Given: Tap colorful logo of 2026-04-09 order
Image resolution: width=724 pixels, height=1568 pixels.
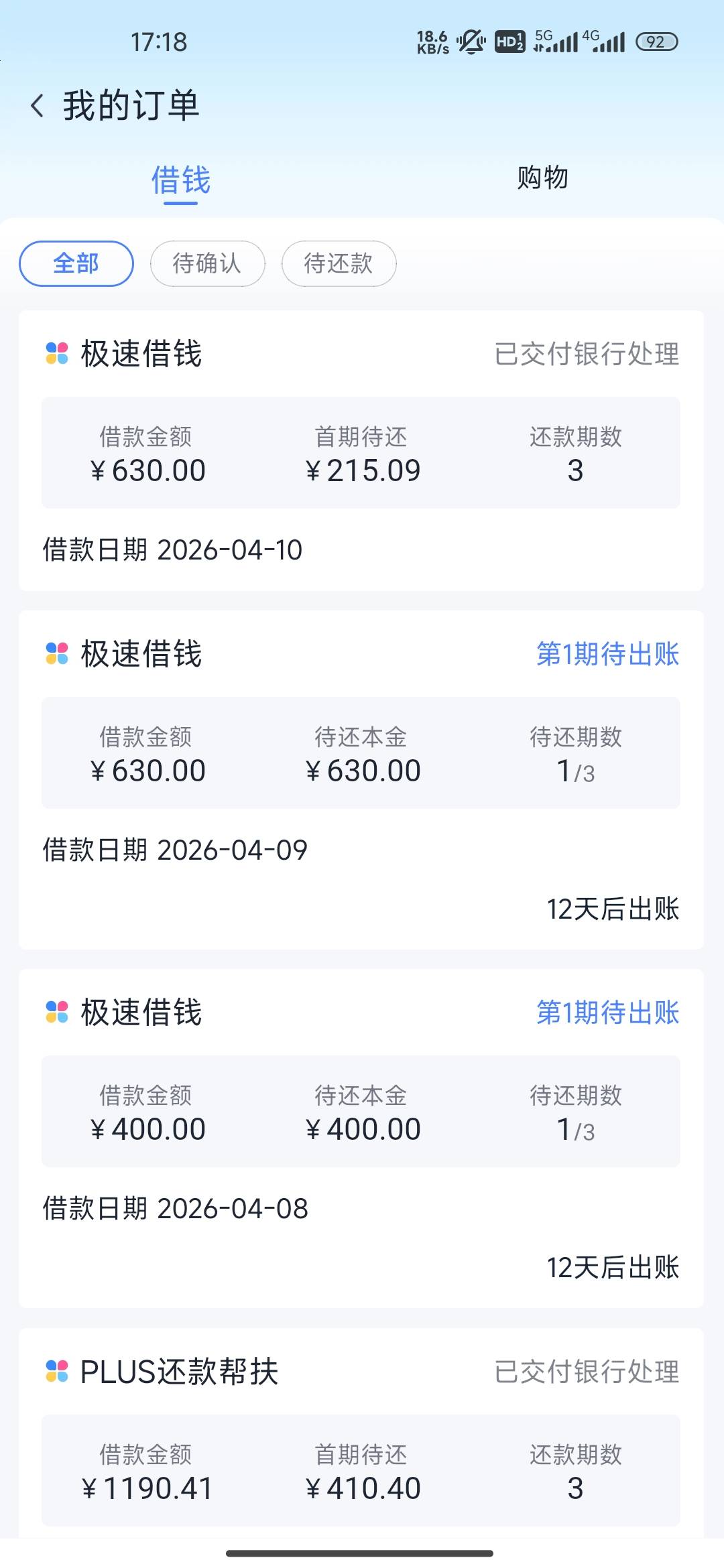Looking at the screenshot, I should pyautogui.click(x=57, y=653).
